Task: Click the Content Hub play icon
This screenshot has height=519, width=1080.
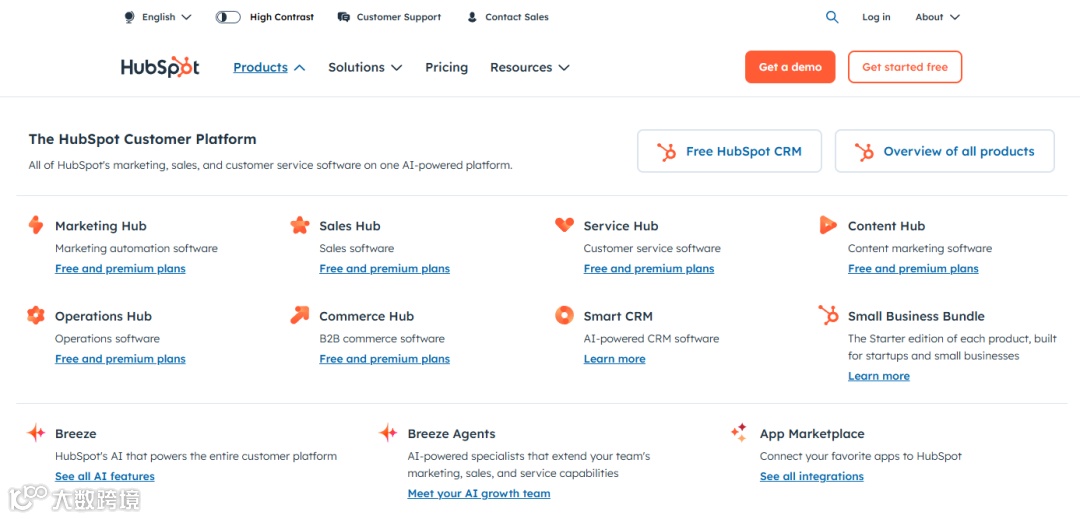Action: (x=828, y=225)
